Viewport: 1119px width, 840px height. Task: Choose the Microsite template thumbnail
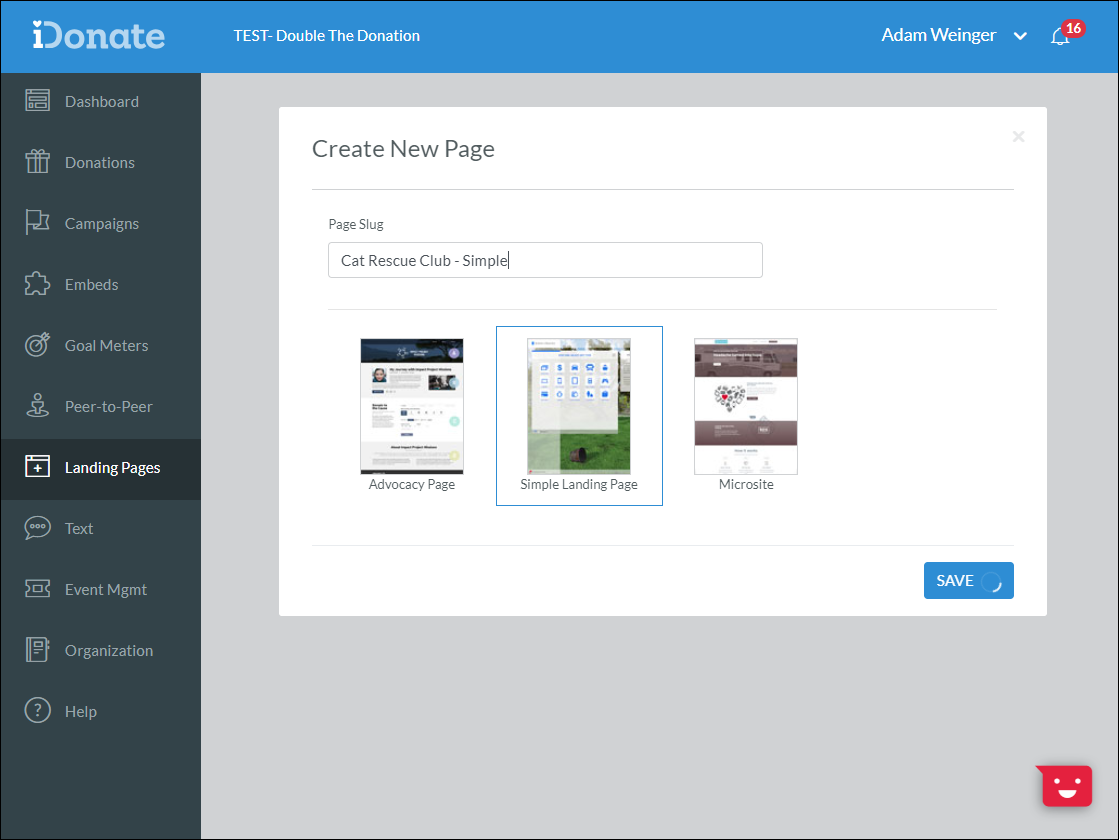746,406
